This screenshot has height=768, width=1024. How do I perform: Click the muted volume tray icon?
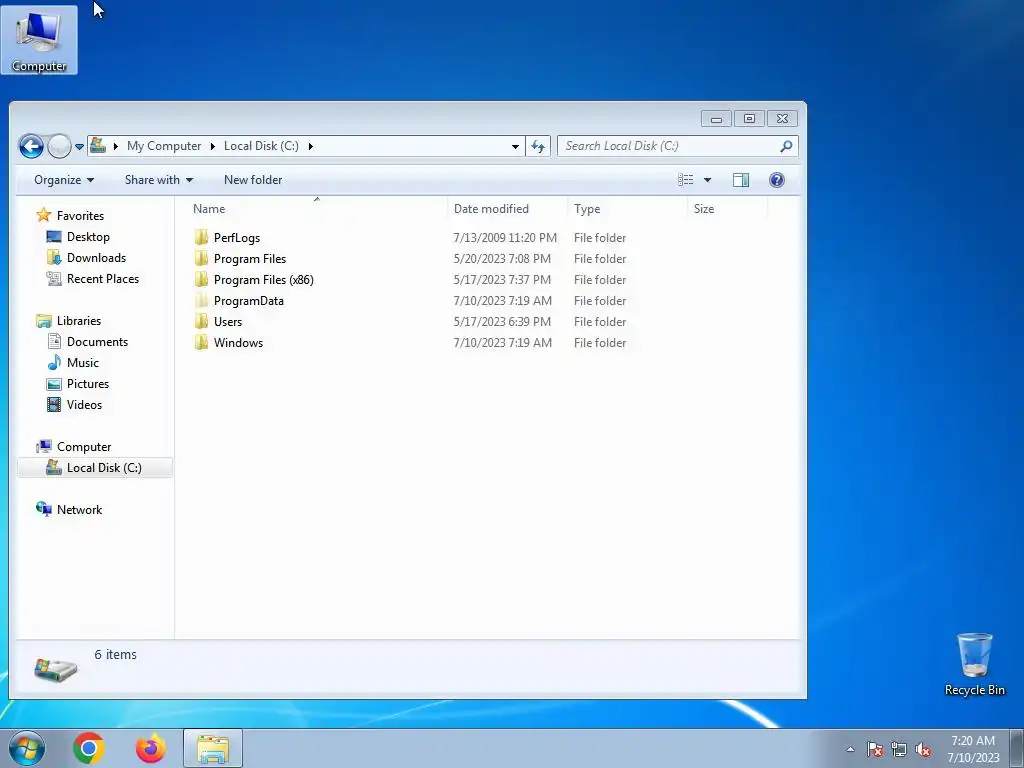[923, 749]
